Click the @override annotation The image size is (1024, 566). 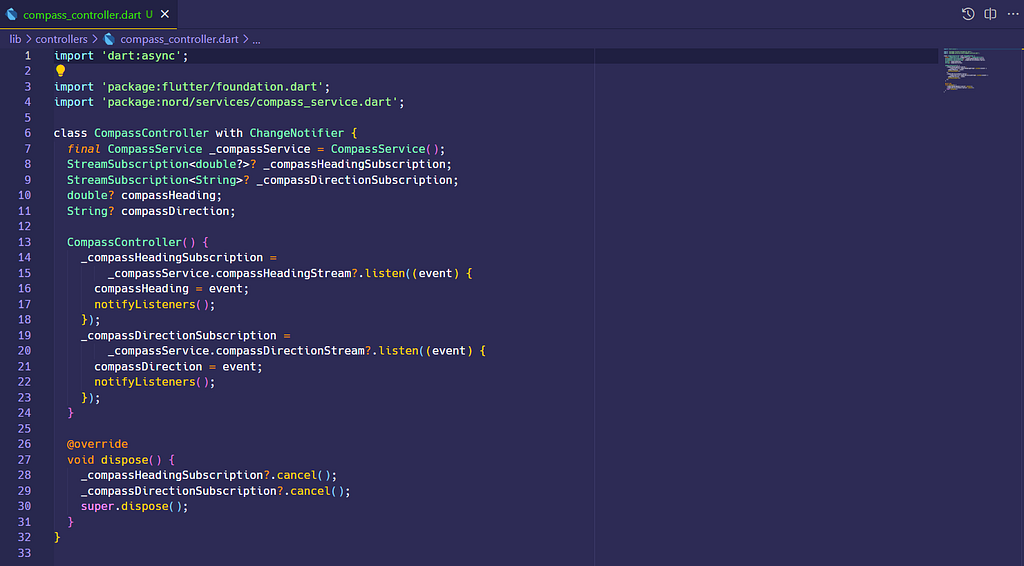pyautogui.click(x=97, y=444)
